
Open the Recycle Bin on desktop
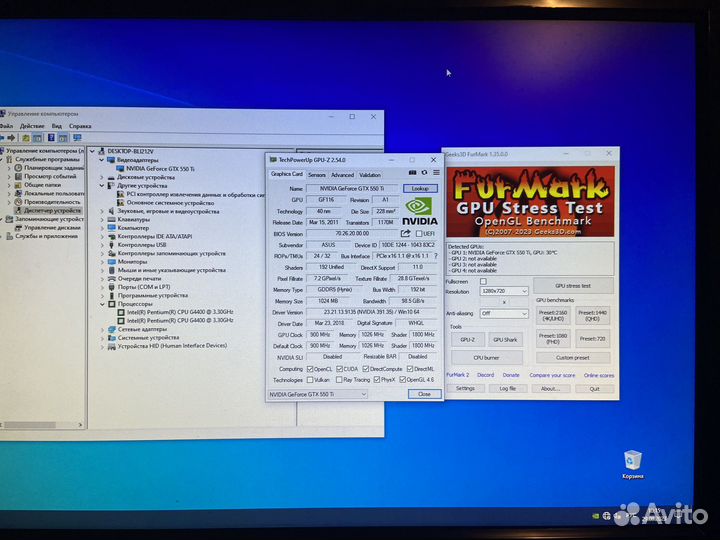tap(632, 460)
